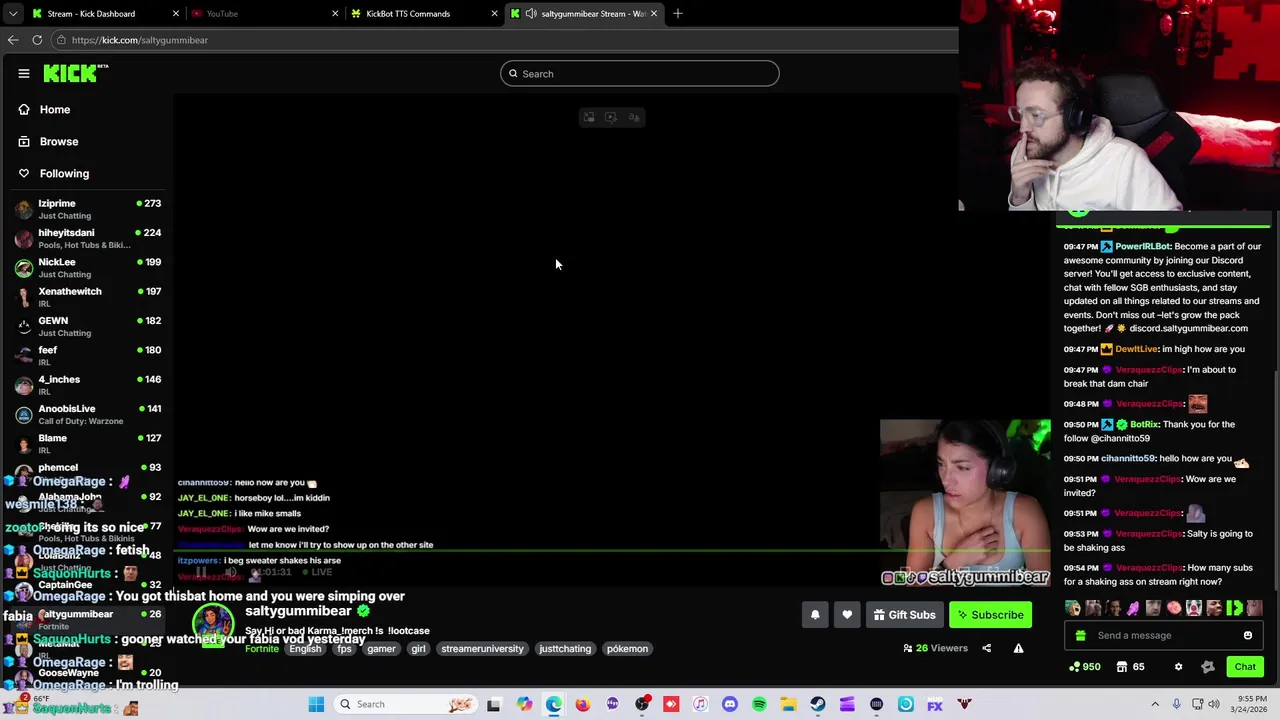Mute the stream player volume

(x=230, y=572)
